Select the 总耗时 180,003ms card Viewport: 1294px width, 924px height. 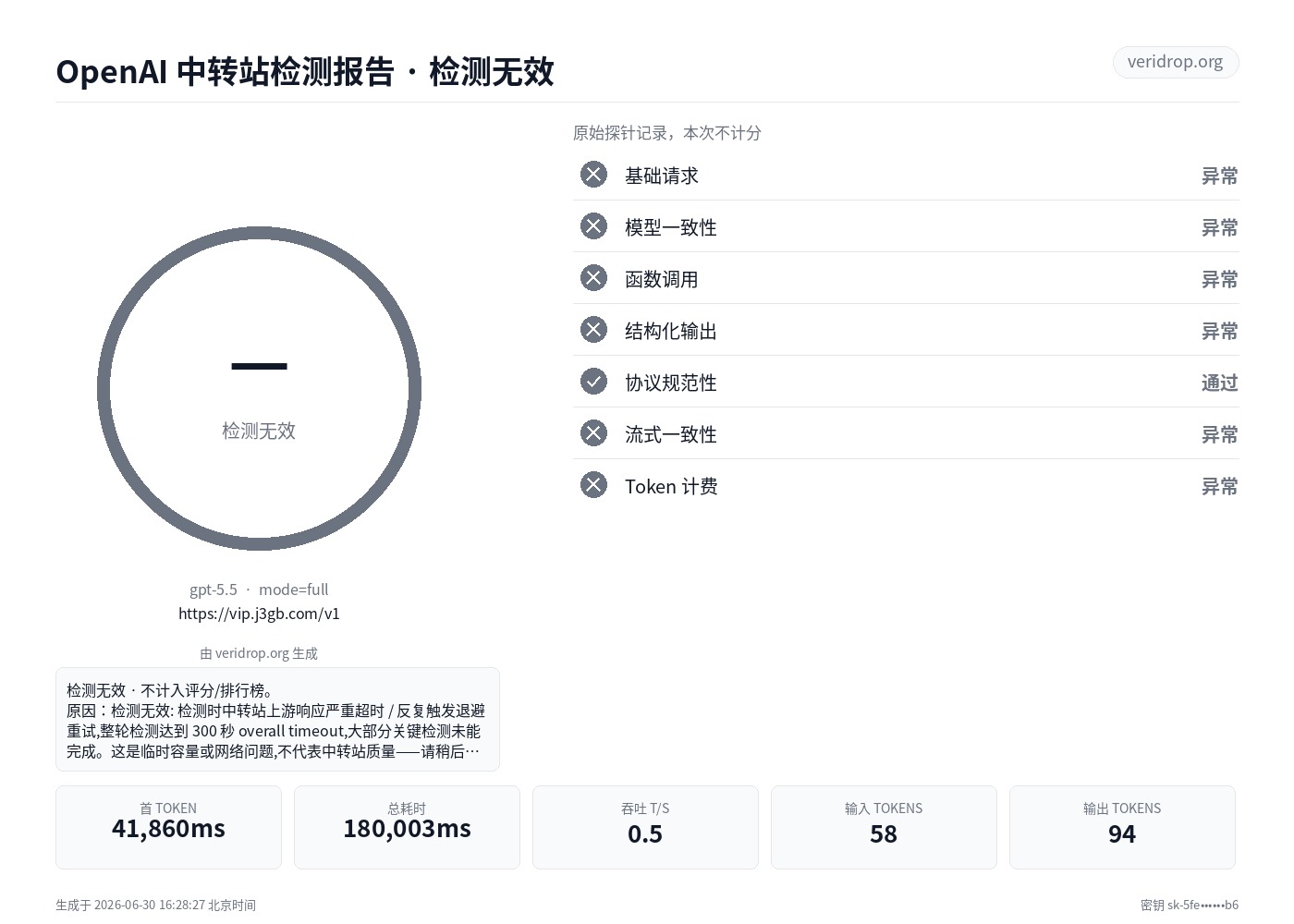coord(407,827)
